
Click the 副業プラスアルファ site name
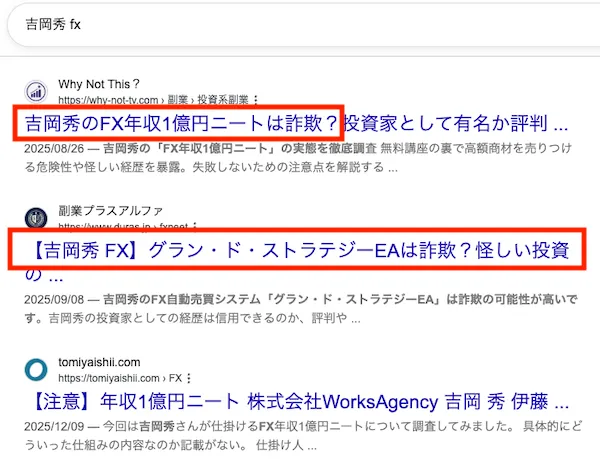(111, 210)
